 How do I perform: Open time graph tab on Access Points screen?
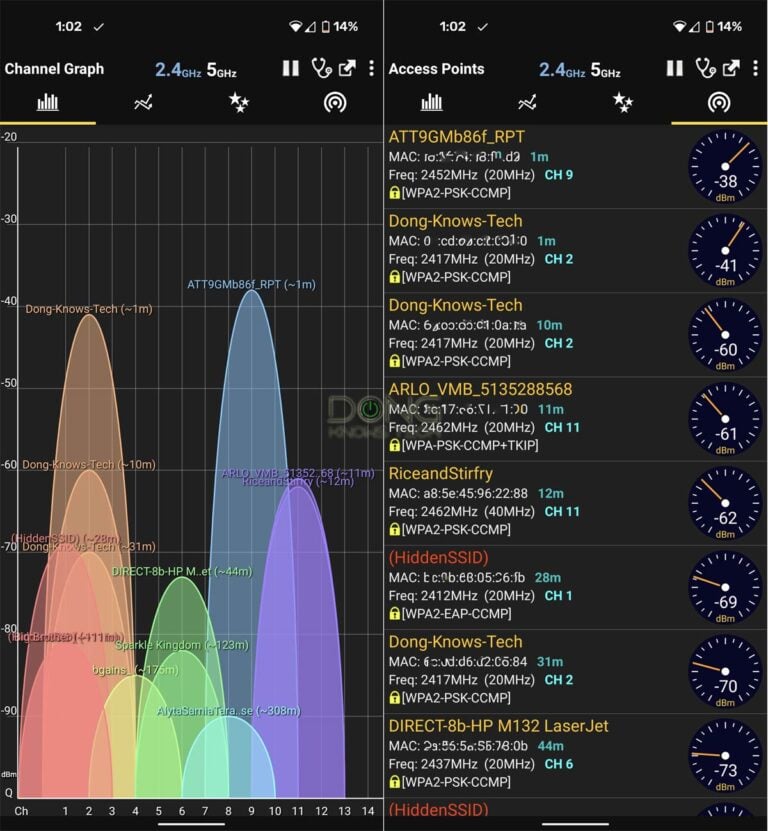point(527,102)
